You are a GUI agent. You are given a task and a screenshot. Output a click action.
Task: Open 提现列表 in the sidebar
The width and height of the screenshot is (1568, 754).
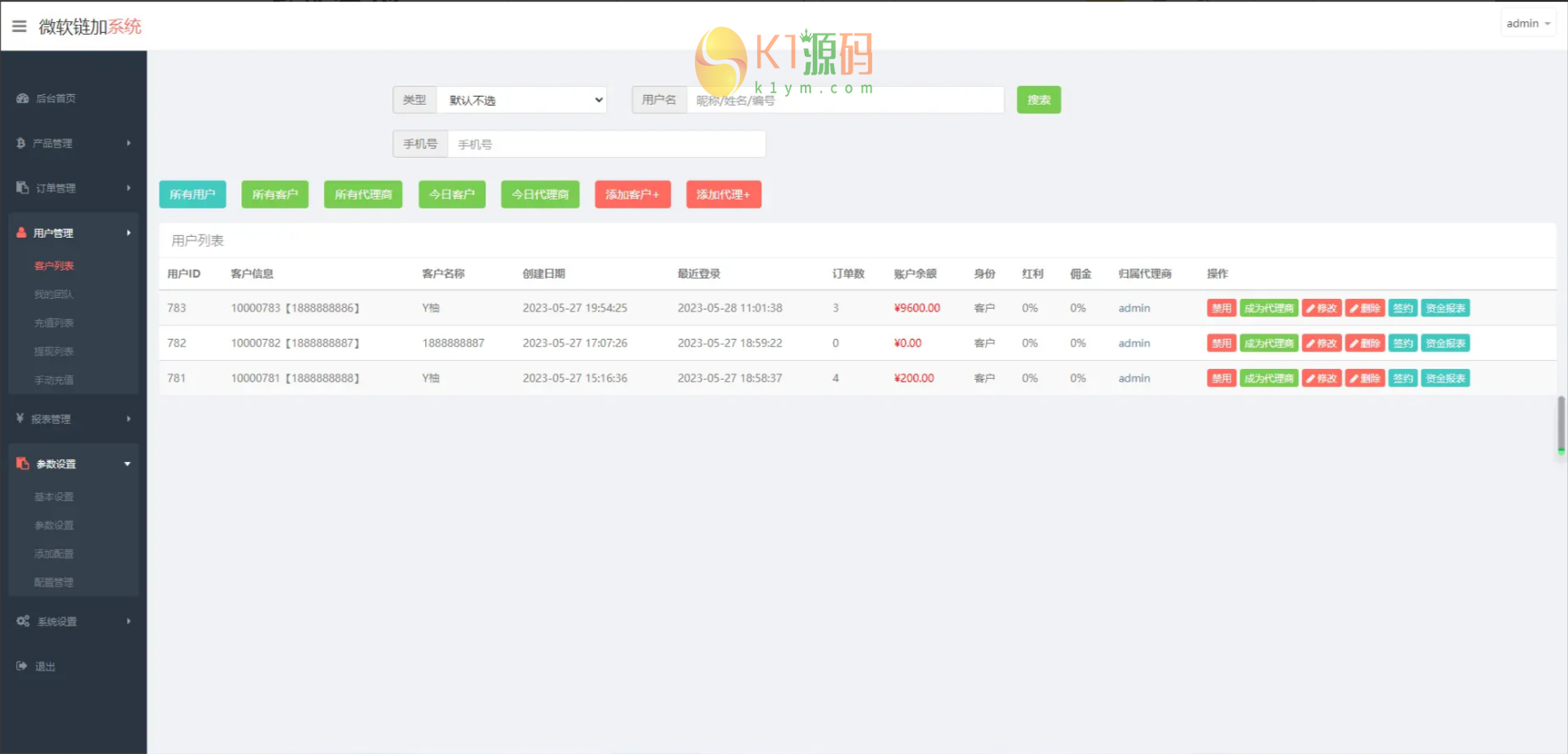tap(54, 351)
